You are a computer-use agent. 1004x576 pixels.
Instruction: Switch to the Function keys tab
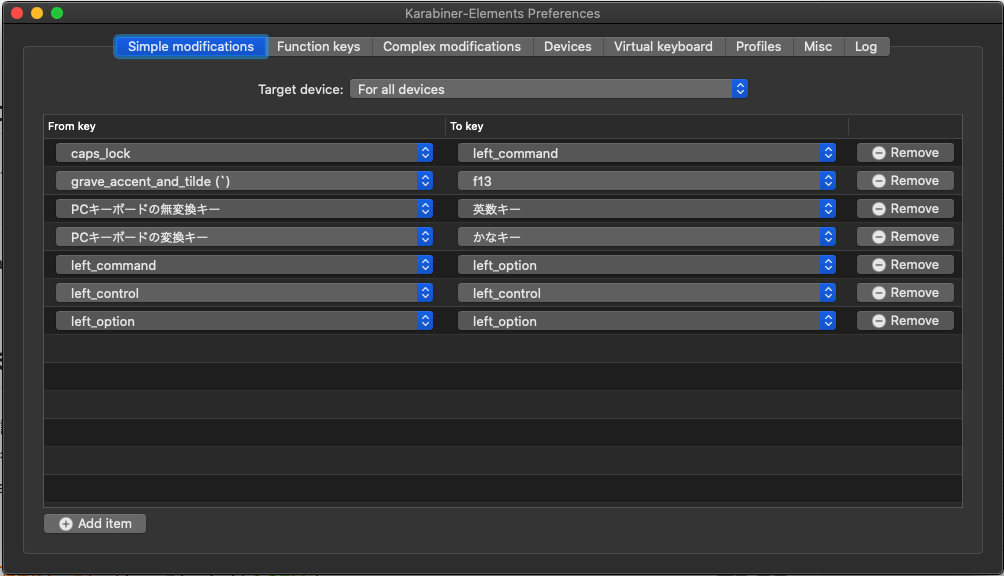click(x=318, y=47)
